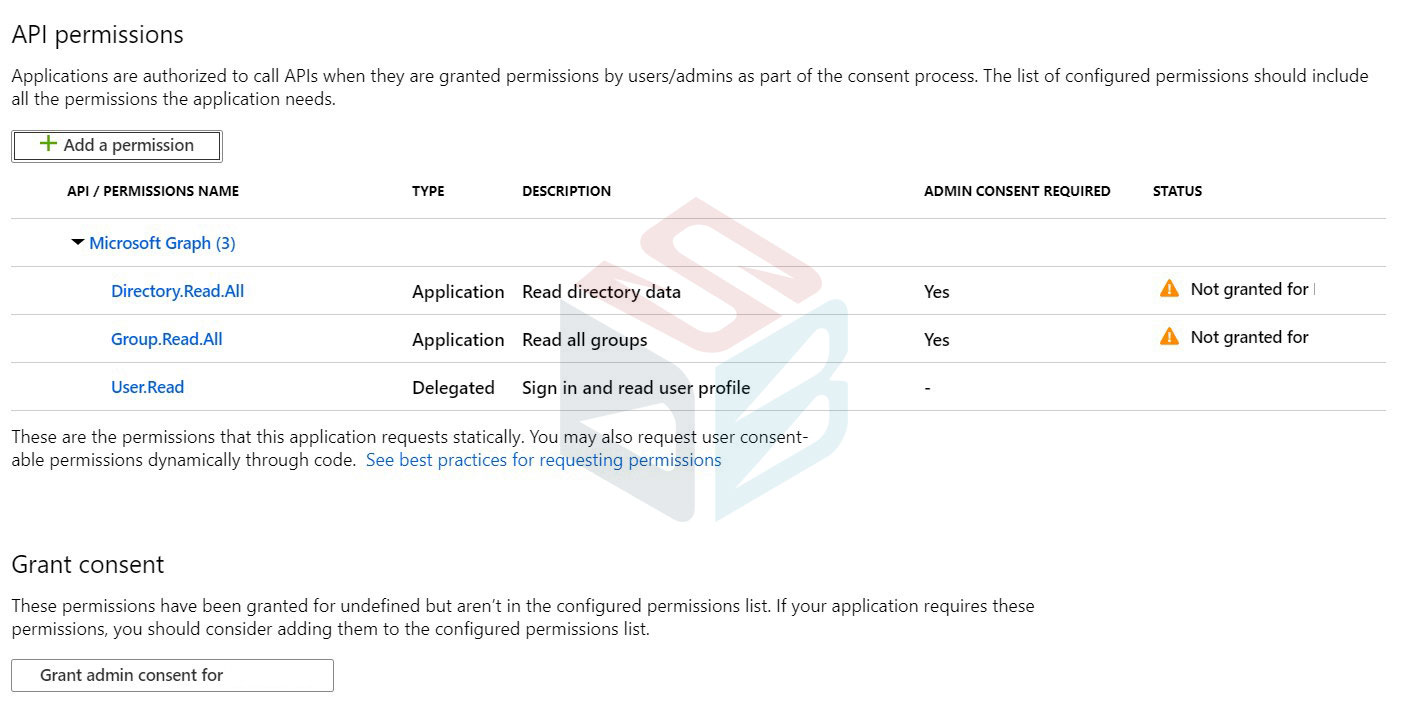Select the Microsoft Graph API group label
1407x719 pixels.
(x=162, y=242)
